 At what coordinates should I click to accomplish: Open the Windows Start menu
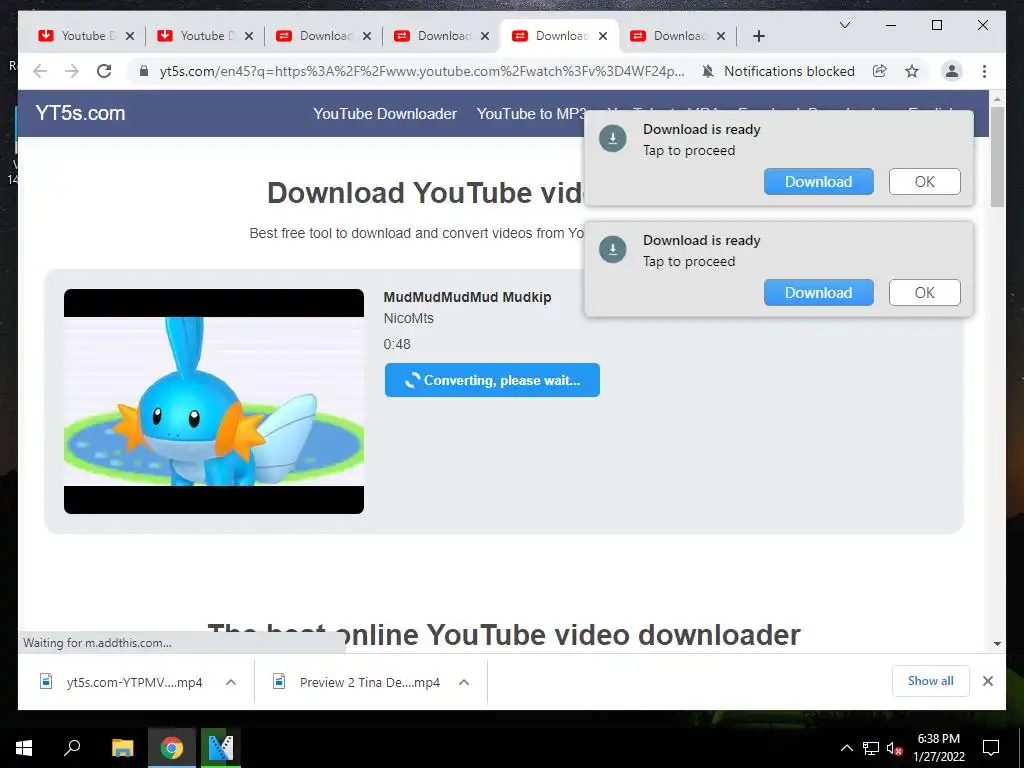click(x=24, y=748)
